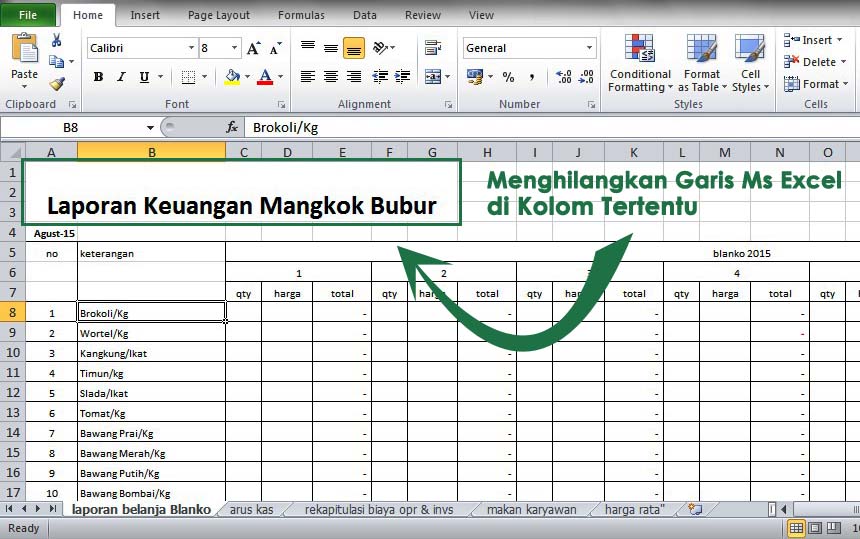Screen dimensions: 860x539
Task: Select the Format Painter brush
Action: click(x=57, y=83)
